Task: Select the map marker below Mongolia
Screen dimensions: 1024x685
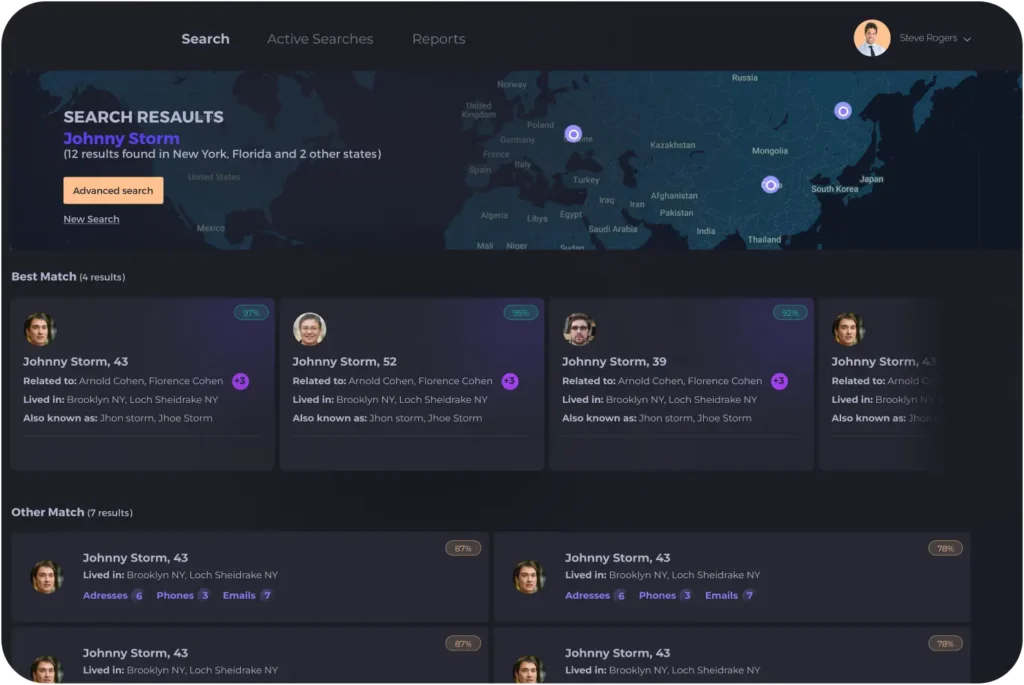Action: pyautogui.click(x=770, y=185)
